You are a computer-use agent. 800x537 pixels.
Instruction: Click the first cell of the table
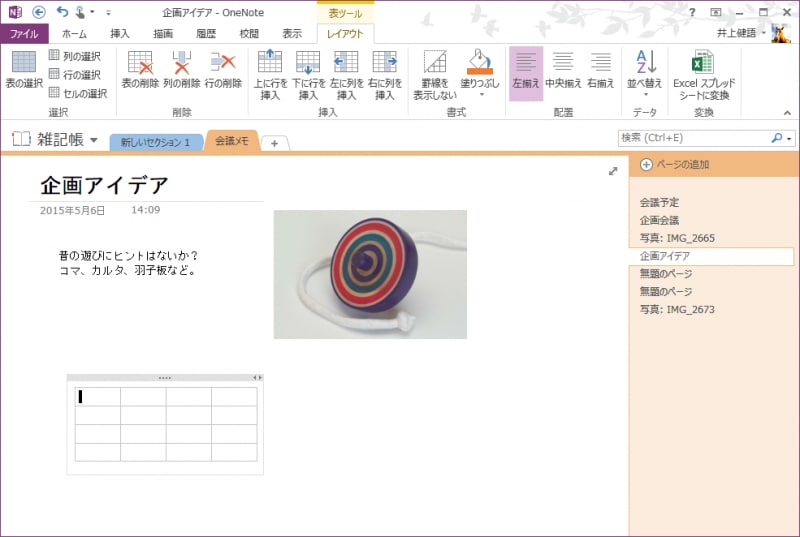97,396
